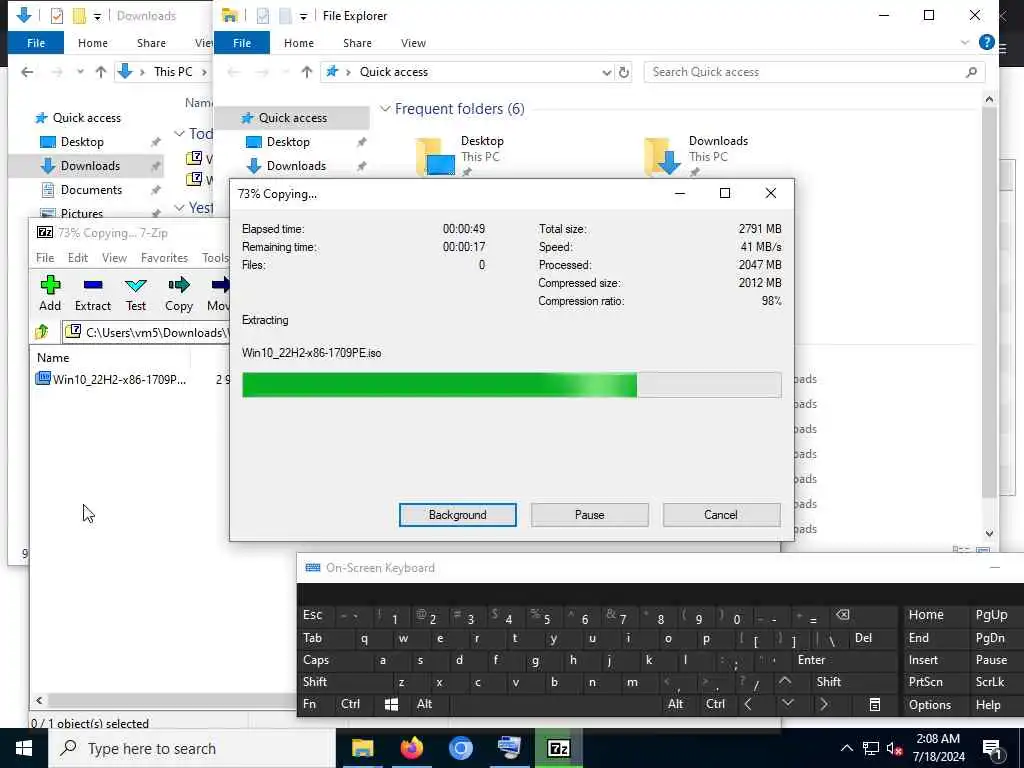Open recent locations dropdown in Downloads window

point(80,72)
